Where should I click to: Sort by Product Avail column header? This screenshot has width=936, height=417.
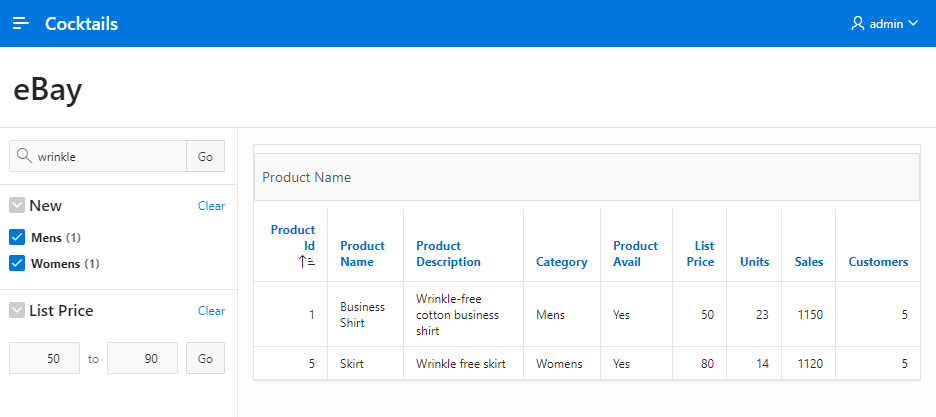tap(635, 254)
